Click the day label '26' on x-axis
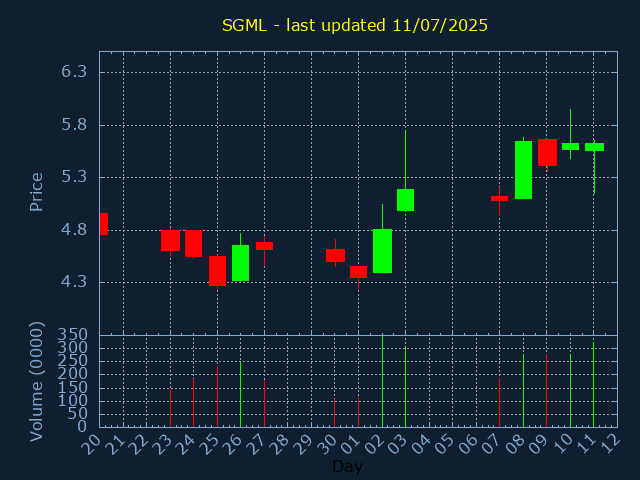Image resolution: width=640 pixels, height=480 pixels. [232, 444]
